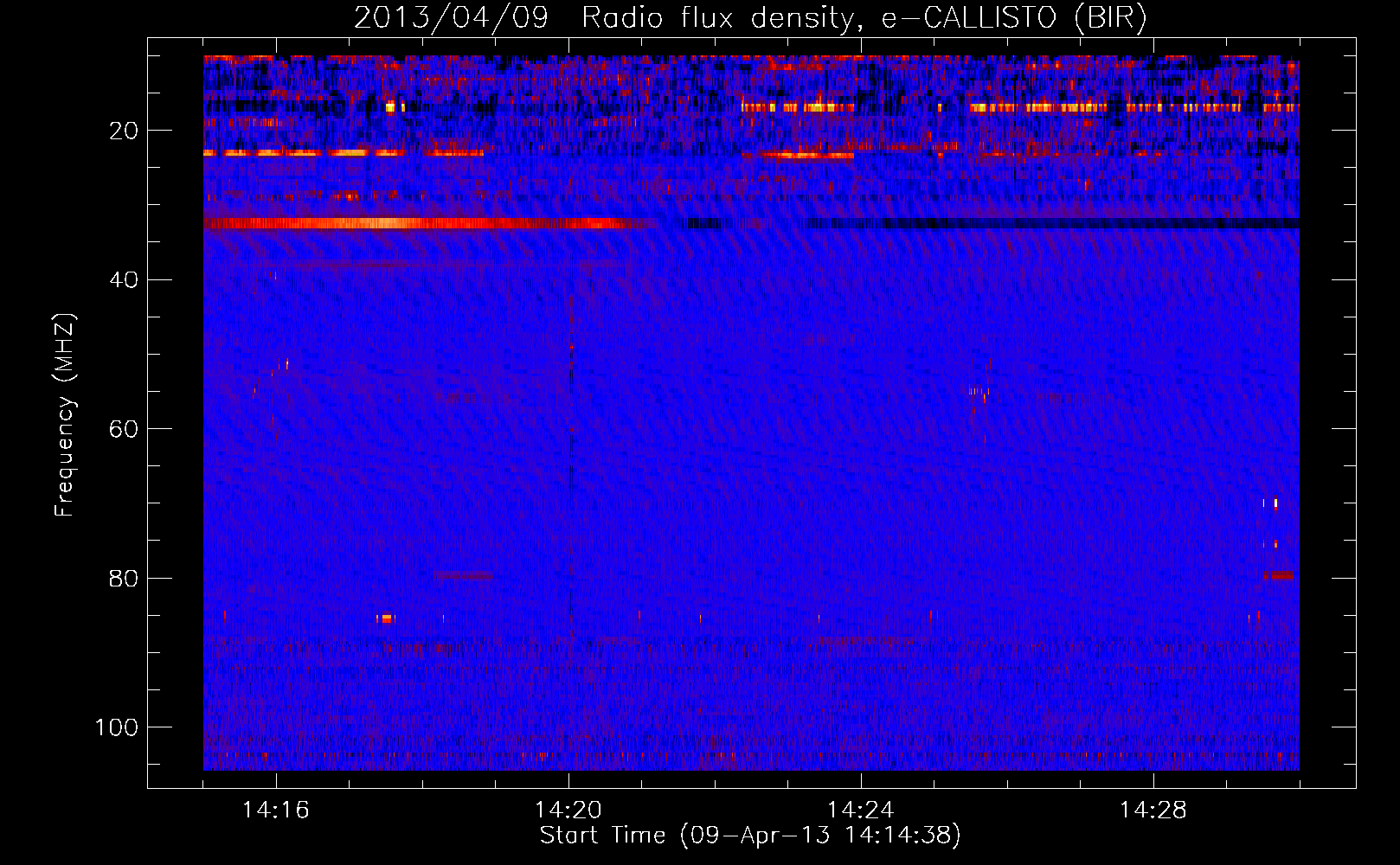This screenshot has height=865, width=1400.
Task: Click the 'Frequency (MHZ)' axis label
Action: [65, 415]
